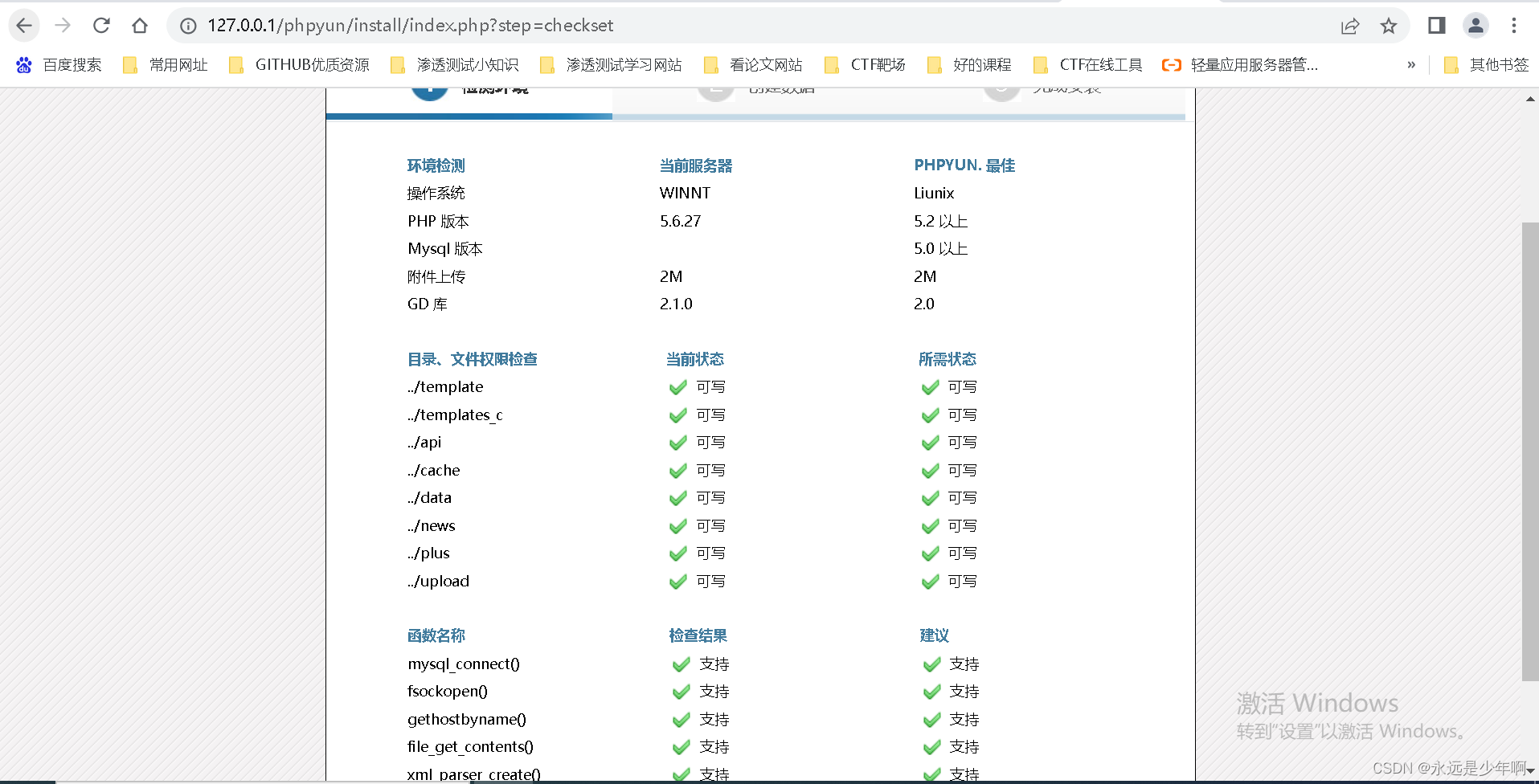Open CTF靶场 bookmark folder
Image resolution: width=1539 pixels, height=784 pixels.
point(865,65)
